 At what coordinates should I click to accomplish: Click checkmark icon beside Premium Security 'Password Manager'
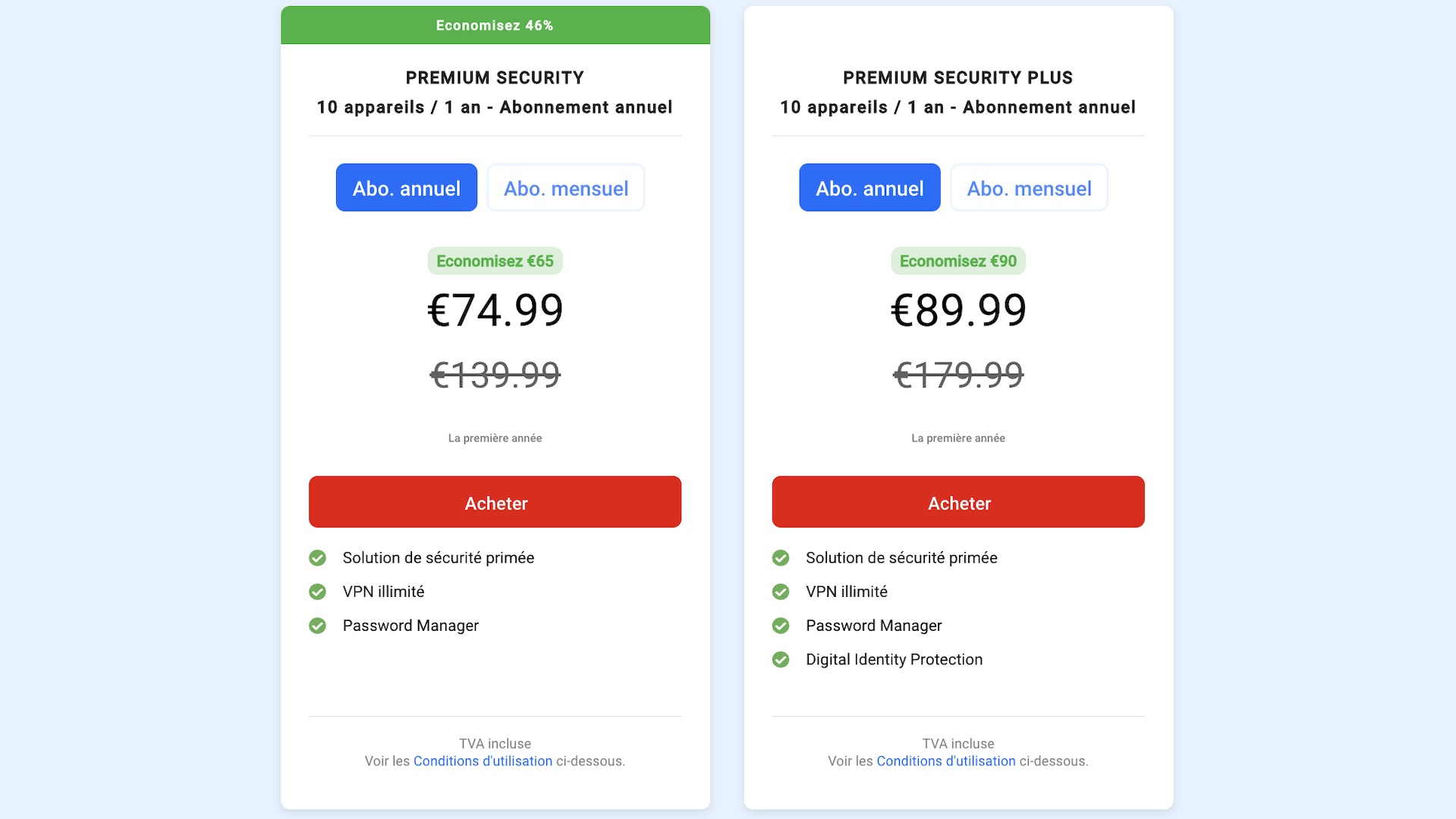tap(317, 626)
